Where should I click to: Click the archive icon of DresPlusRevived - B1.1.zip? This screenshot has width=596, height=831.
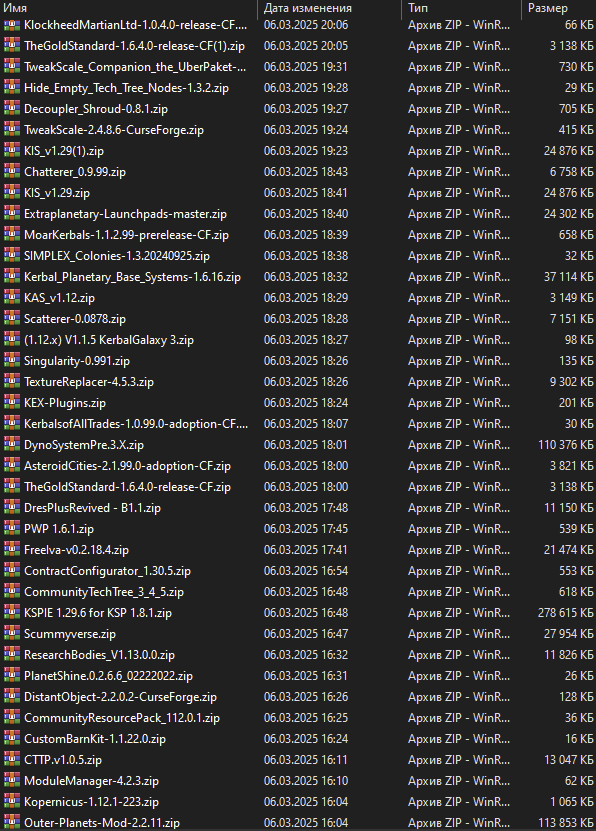click(x=12, y=508)
